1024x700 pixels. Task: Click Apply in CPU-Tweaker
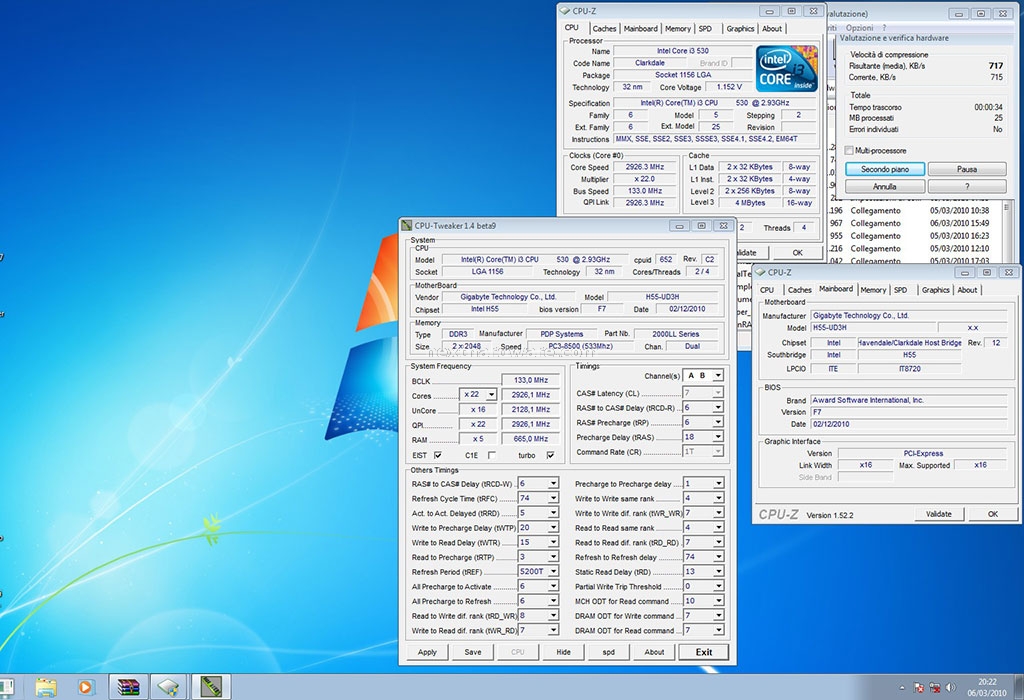click(427, 652)
